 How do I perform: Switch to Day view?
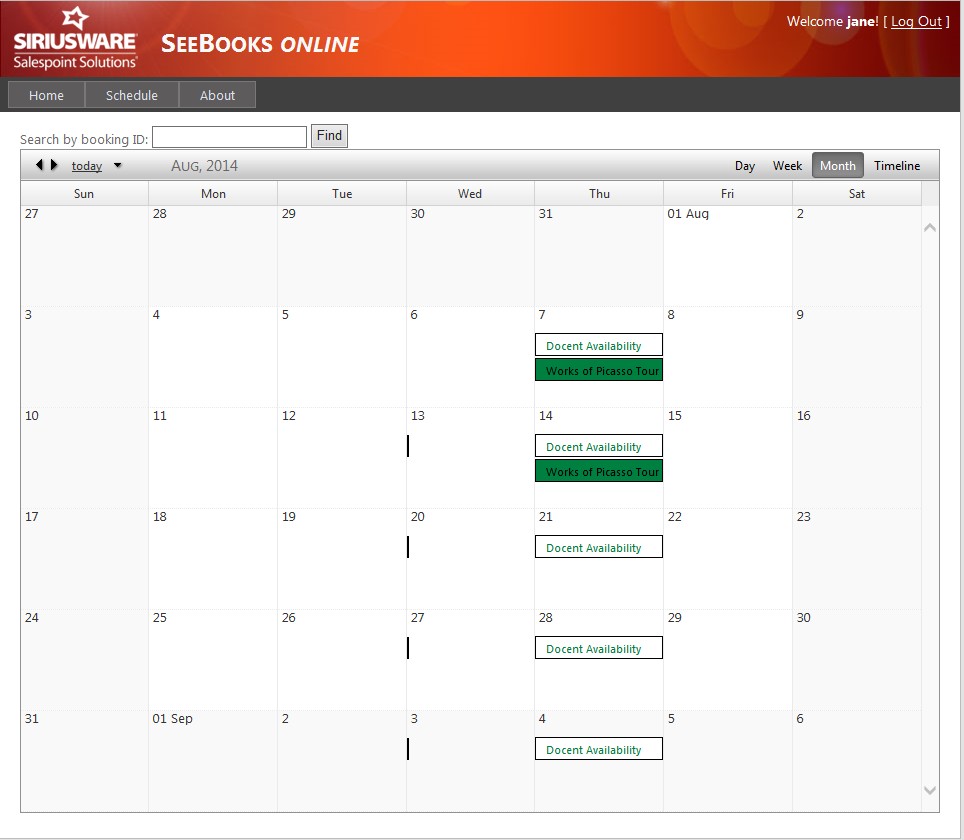click(745, 166)
